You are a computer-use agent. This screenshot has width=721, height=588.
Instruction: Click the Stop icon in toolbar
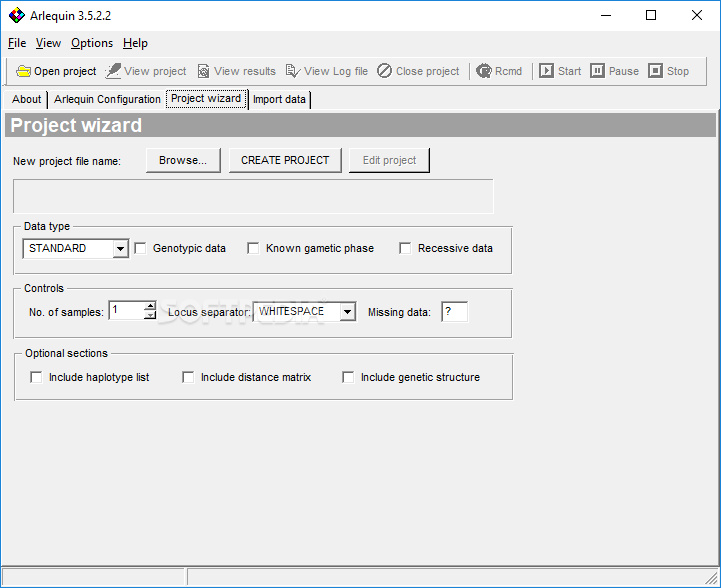[x=655, y=71]
